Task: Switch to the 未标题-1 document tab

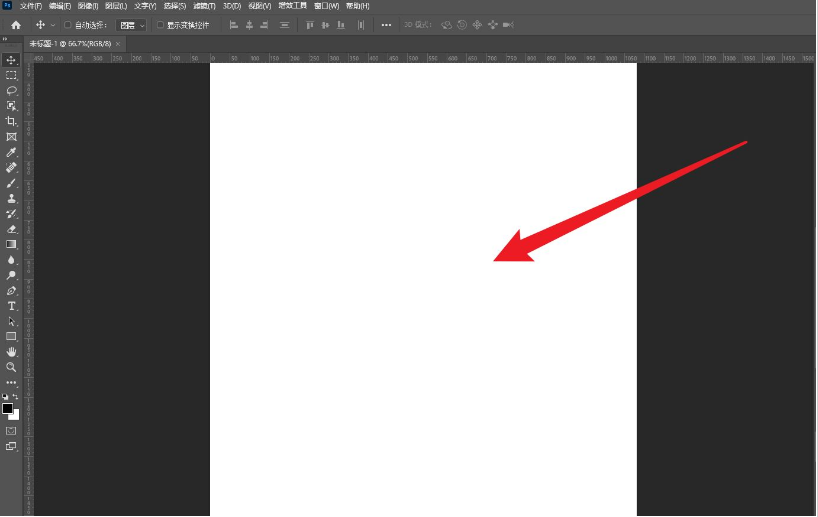Action: click(x=70, y=44)
